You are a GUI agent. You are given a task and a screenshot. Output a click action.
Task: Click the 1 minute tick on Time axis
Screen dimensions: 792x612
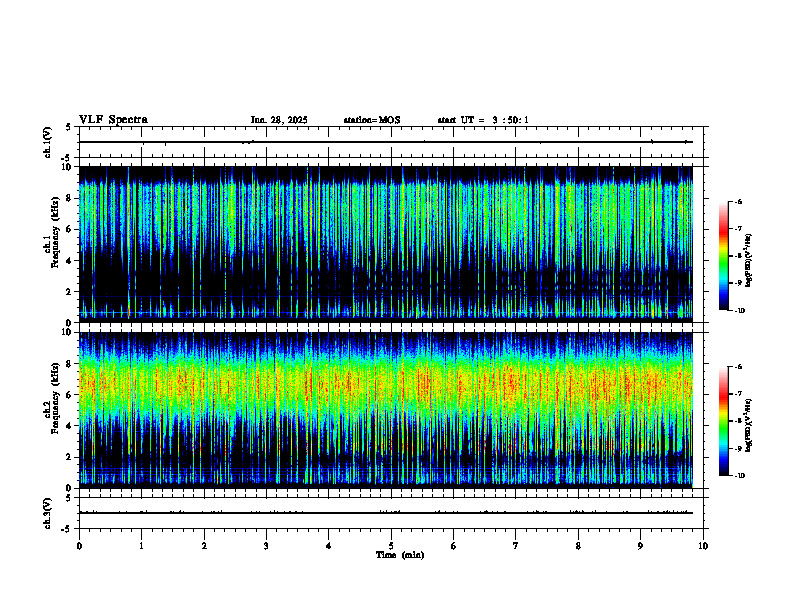(x=141, y=546)
